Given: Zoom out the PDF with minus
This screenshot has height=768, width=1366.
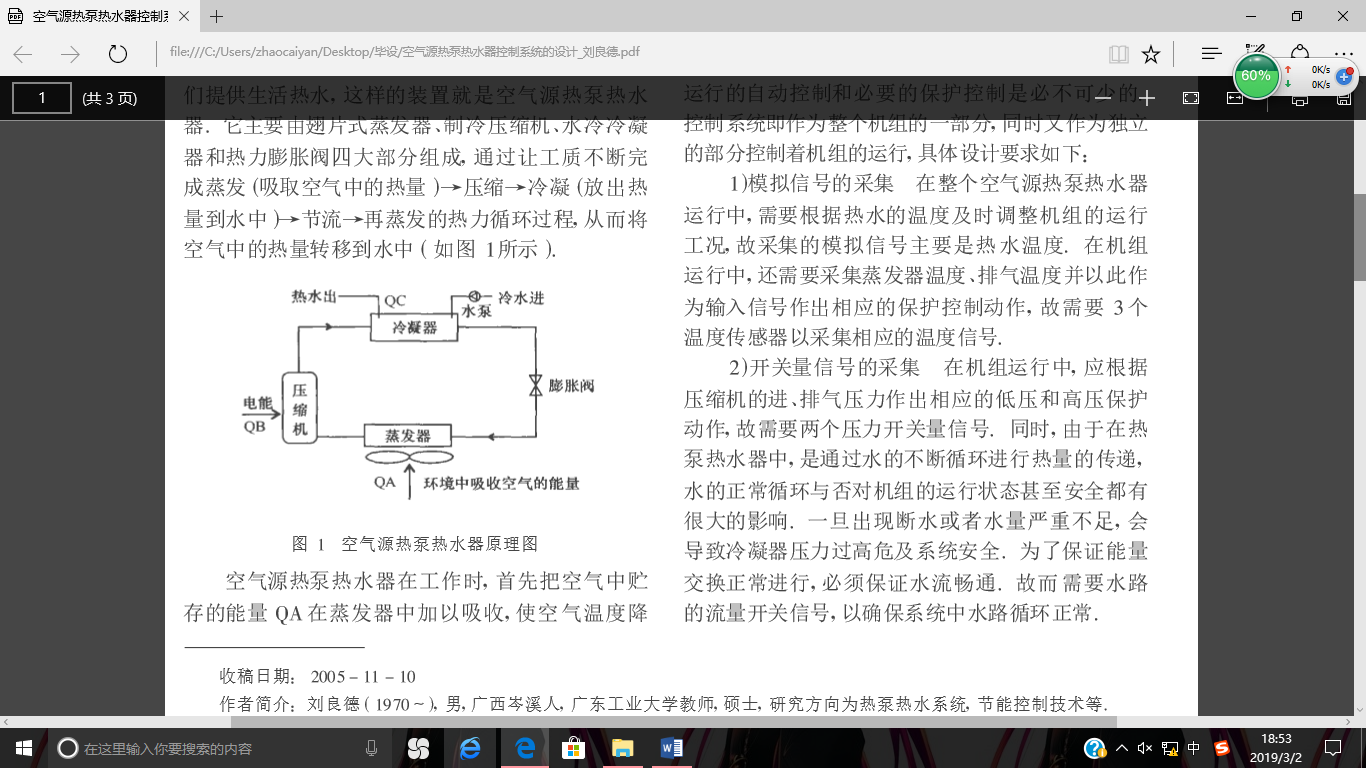Looking at the screenshot, I should coord(1103,98).
